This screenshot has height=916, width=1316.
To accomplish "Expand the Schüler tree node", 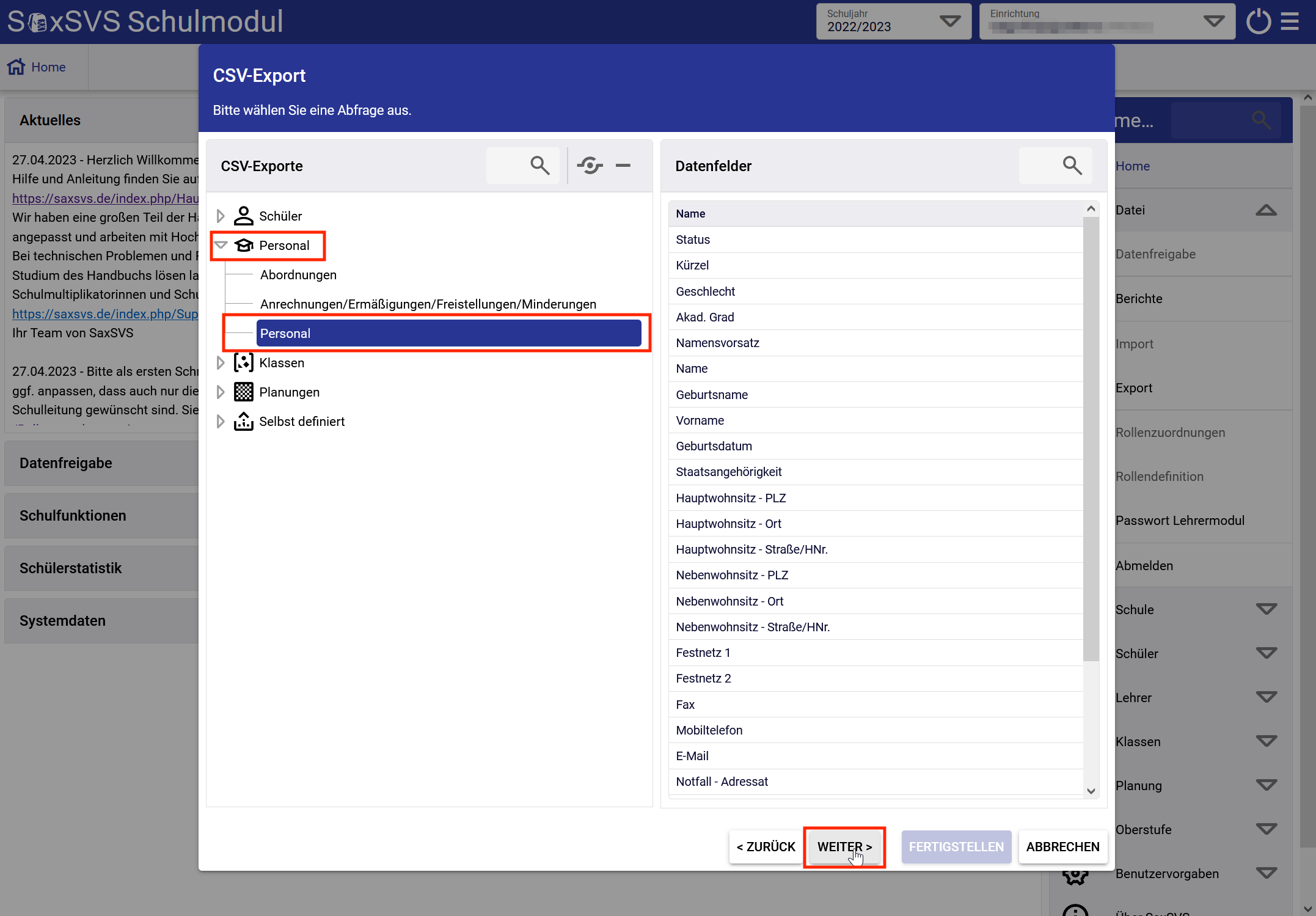I will coord(221,216).
